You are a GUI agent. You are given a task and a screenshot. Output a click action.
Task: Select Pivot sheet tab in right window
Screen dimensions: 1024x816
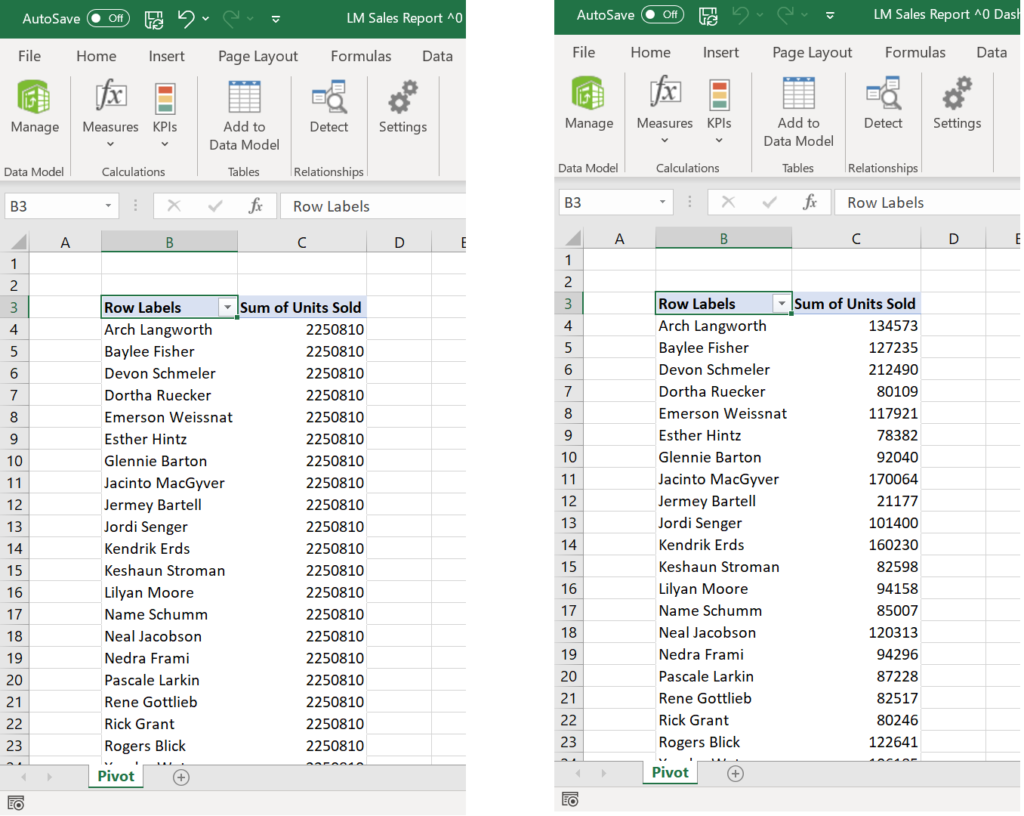pyautogui.click(x=670, y=772)
